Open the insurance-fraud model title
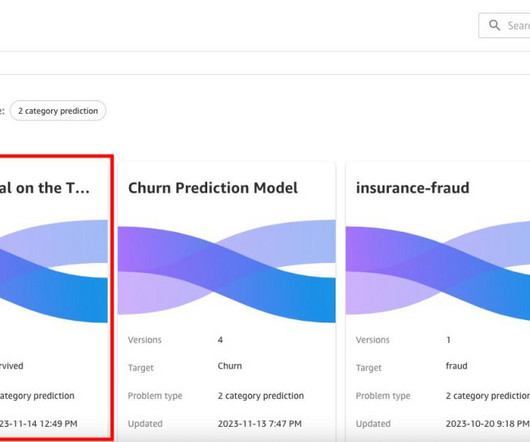The height and width of the screenshot is (442, 530). (412, 188)
